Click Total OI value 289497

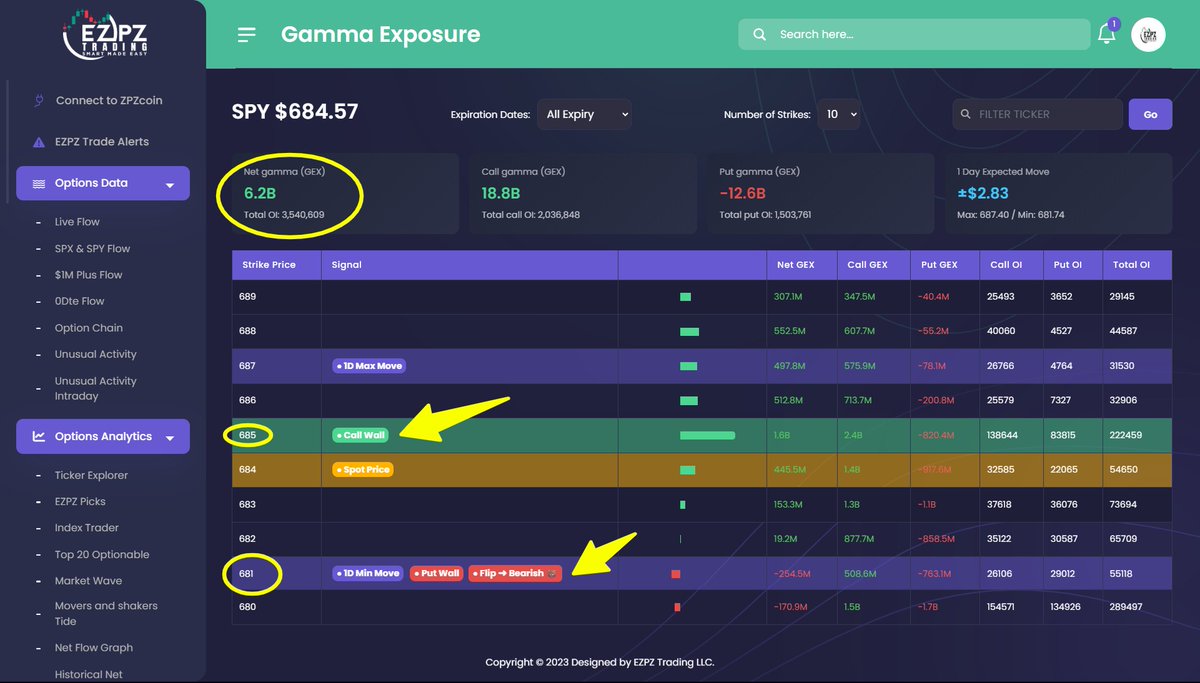coord(1128,607)
